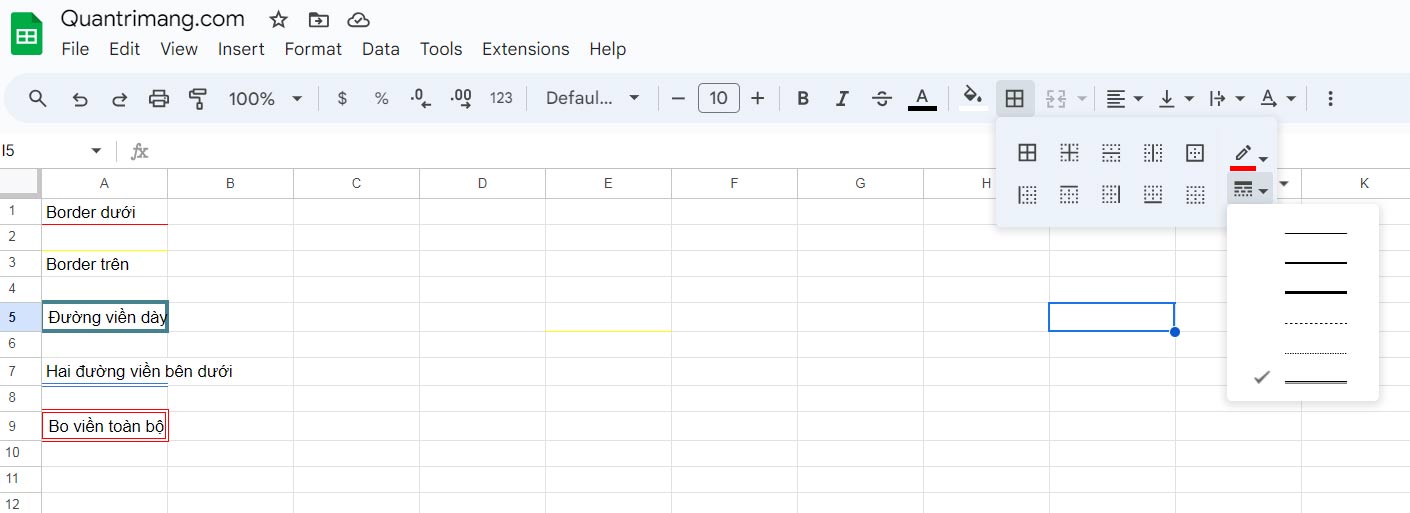This screenshot has height=513, width=1410.
Task: Click the undo arrow icon
Action: pyautogui.click(x=80, y=98)
